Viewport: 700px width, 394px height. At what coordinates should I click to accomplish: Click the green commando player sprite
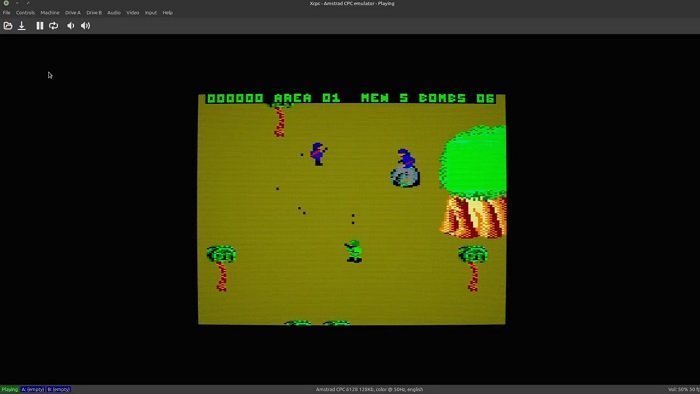pos(354,251)
